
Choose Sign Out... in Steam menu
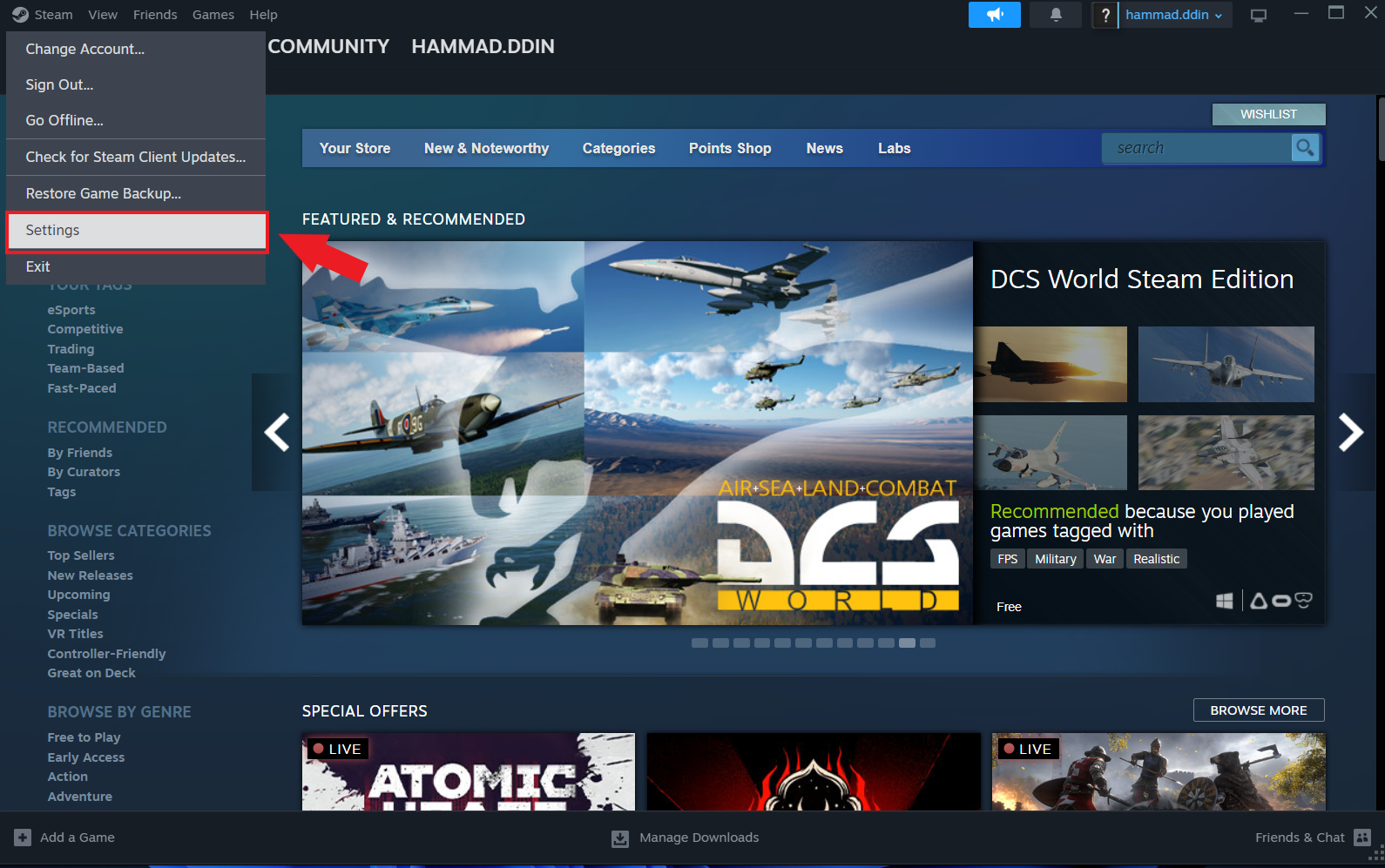point(136,84)
